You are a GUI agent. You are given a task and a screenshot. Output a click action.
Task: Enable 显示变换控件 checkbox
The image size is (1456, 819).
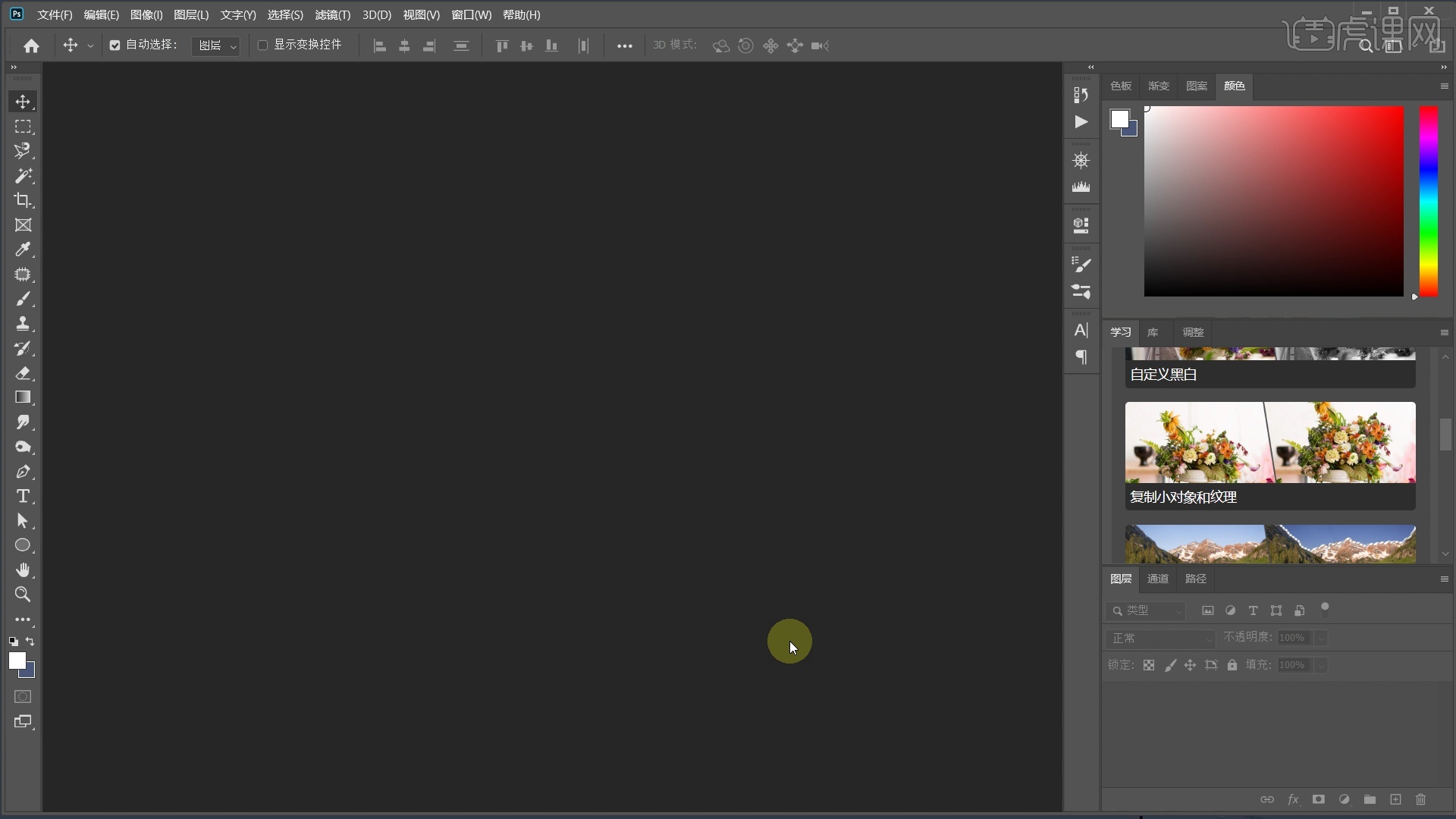262,45
